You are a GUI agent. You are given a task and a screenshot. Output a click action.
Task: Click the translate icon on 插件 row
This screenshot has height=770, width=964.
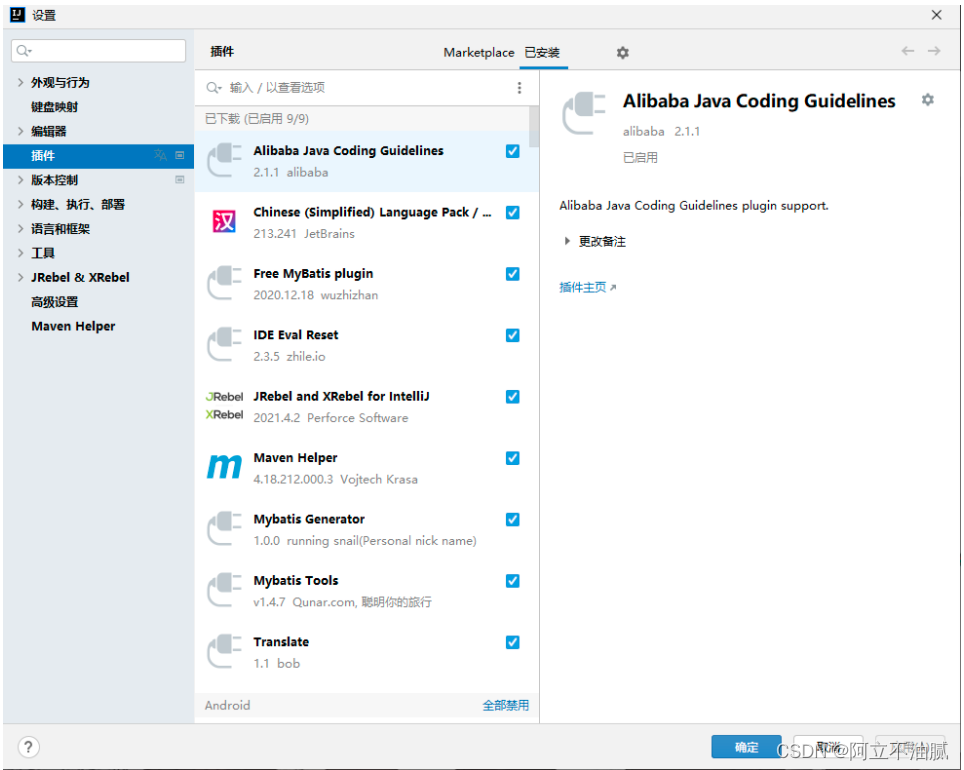pos(160,155)
